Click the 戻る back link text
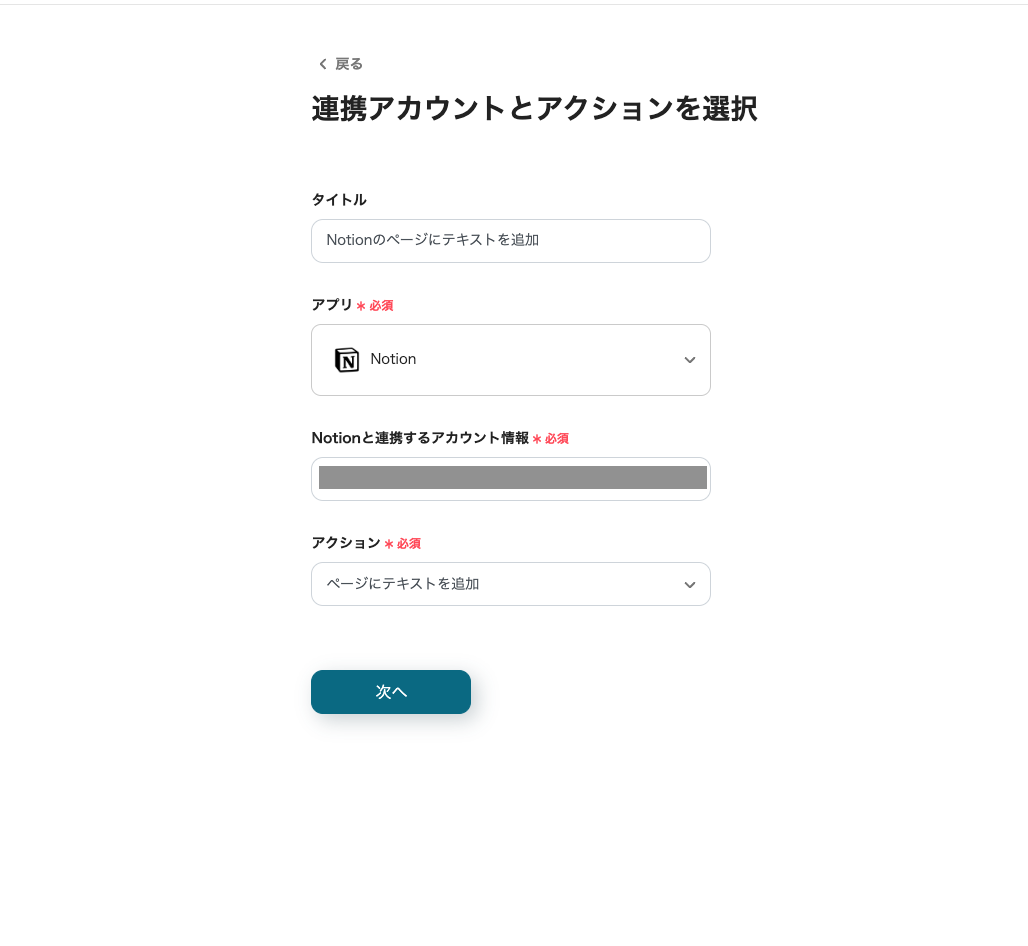Screen dimensions: 1028x946 (x=349, y=64)
